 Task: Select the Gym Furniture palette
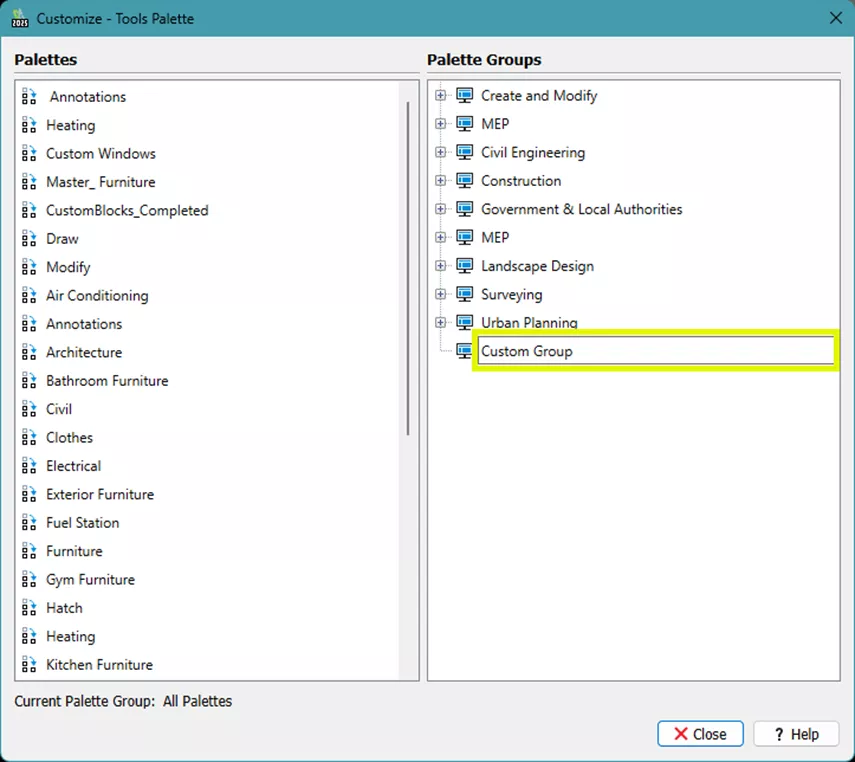90,580
